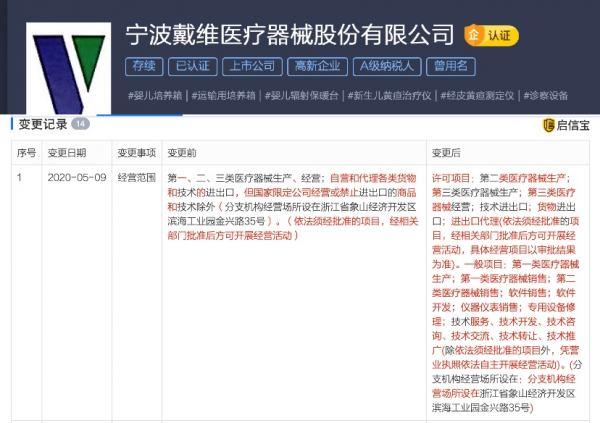600x423 pixels.
Task: Click the company name 宁波戴维医疗器械股份有限公司
Action: 290,35
